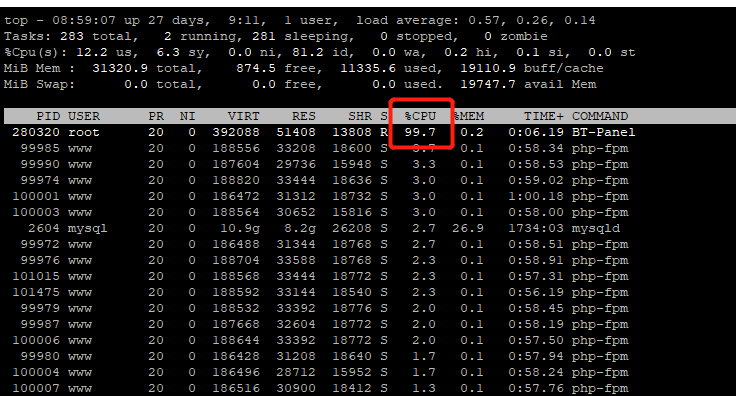
Task: Select the mysqld process command
Action: tap(596, 228)
